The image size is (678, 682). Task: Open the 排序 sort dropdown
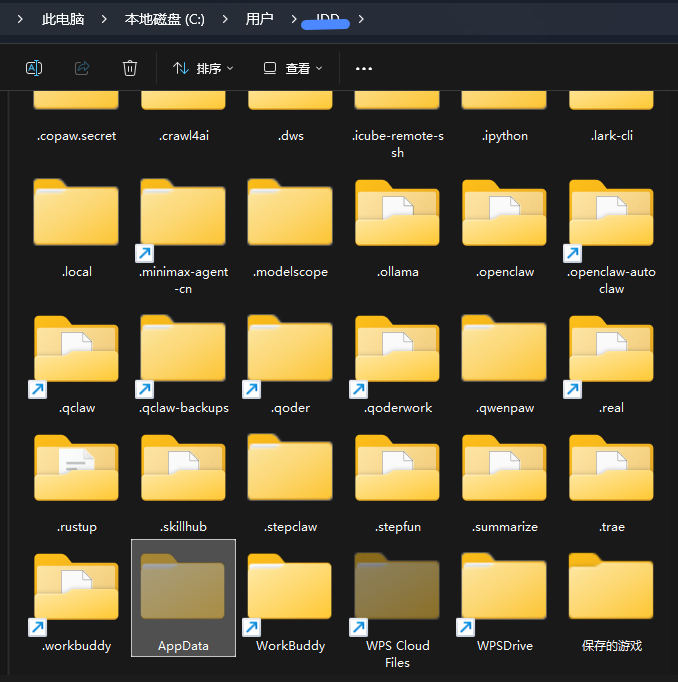(203, 68)
